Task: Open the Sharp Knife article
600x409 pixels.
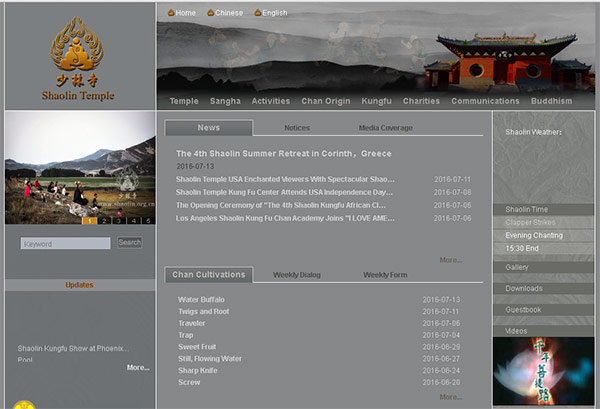Action: click(x=197, y=371)
